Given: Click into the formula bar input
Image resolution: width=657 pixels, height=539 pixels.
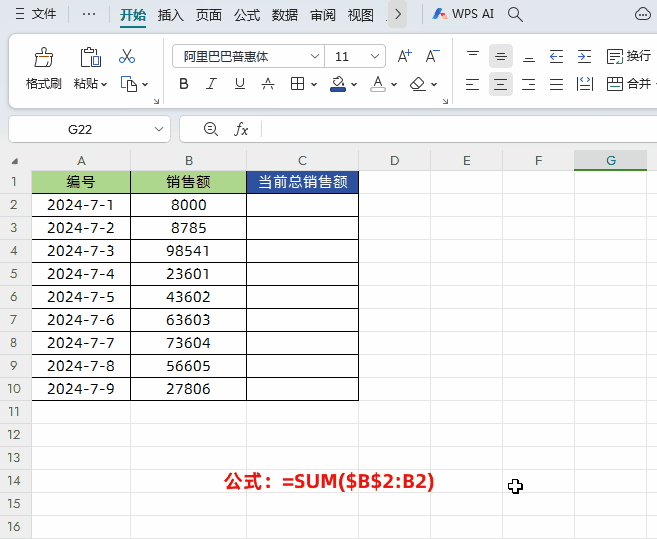Looking at the screenshot, I should coord(459,129).
